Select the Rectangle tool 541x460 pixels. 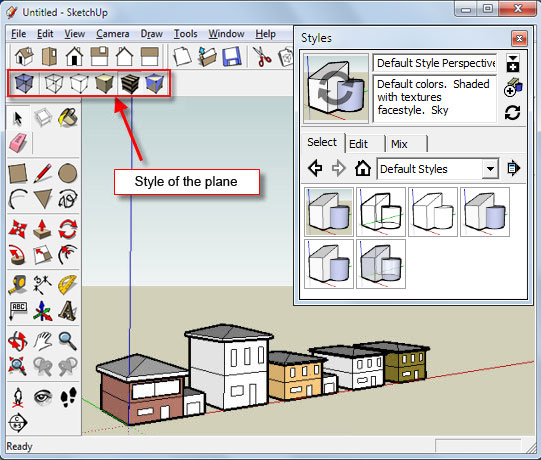coord(18,173)
